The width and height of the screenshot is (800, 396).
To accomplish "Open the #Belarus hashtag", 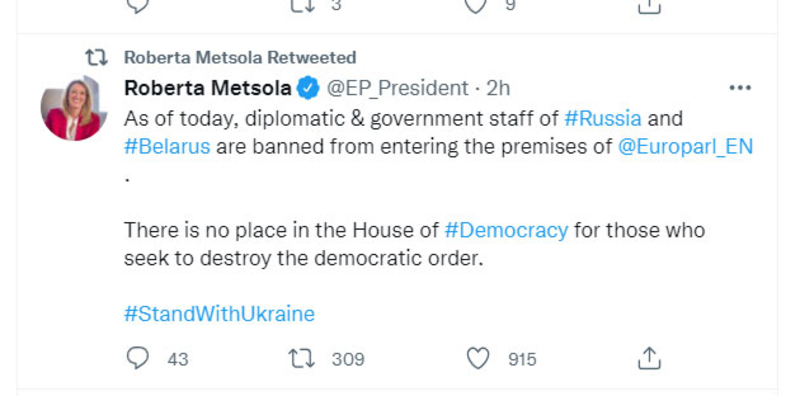I will coord(167,146).
